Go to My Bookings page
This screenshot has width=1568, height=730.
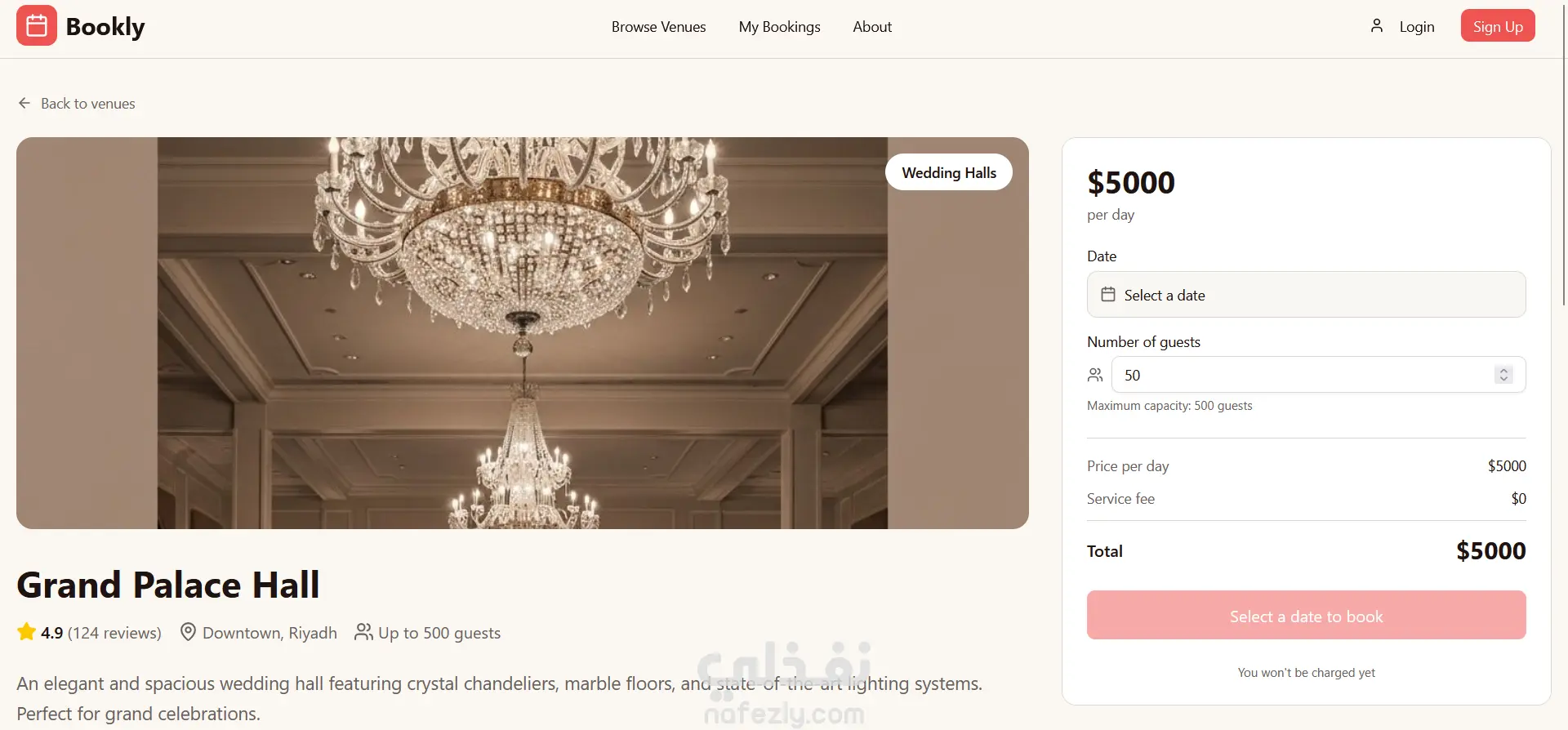[779, 27]
